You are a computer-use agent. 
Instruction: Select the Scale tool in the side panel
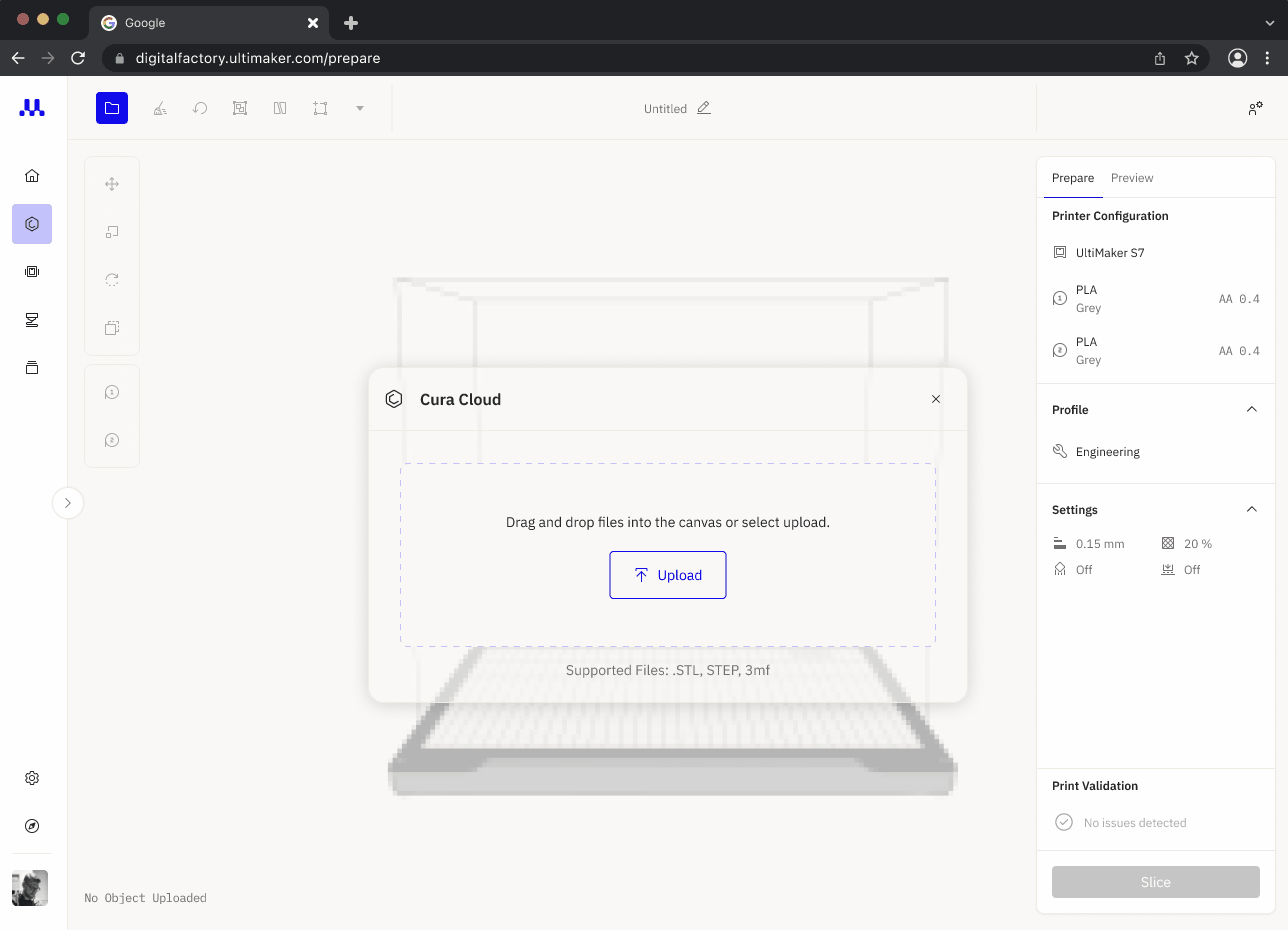coord(112,231)
